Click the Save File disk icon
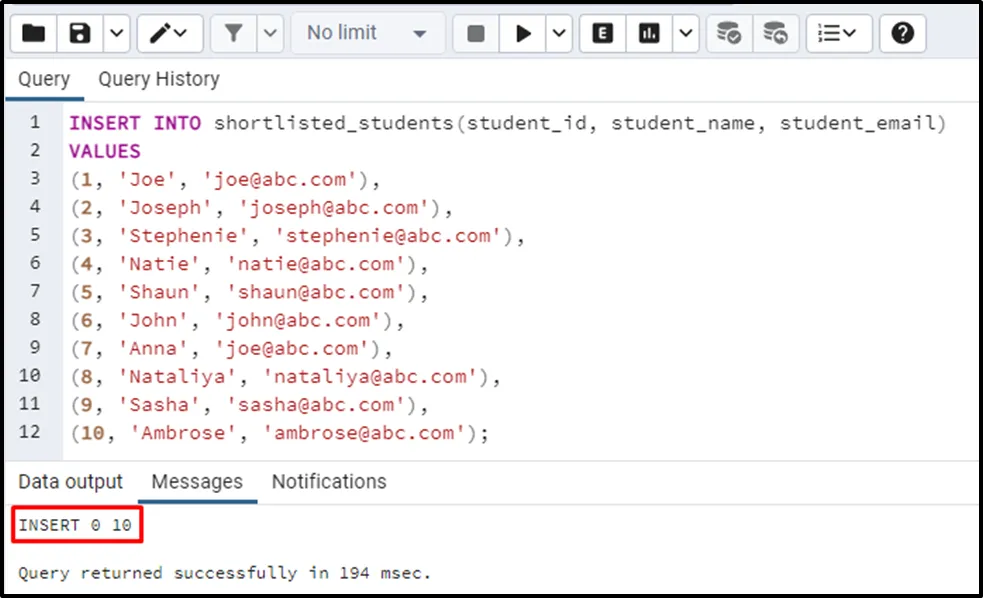 [x=80, y=33]
